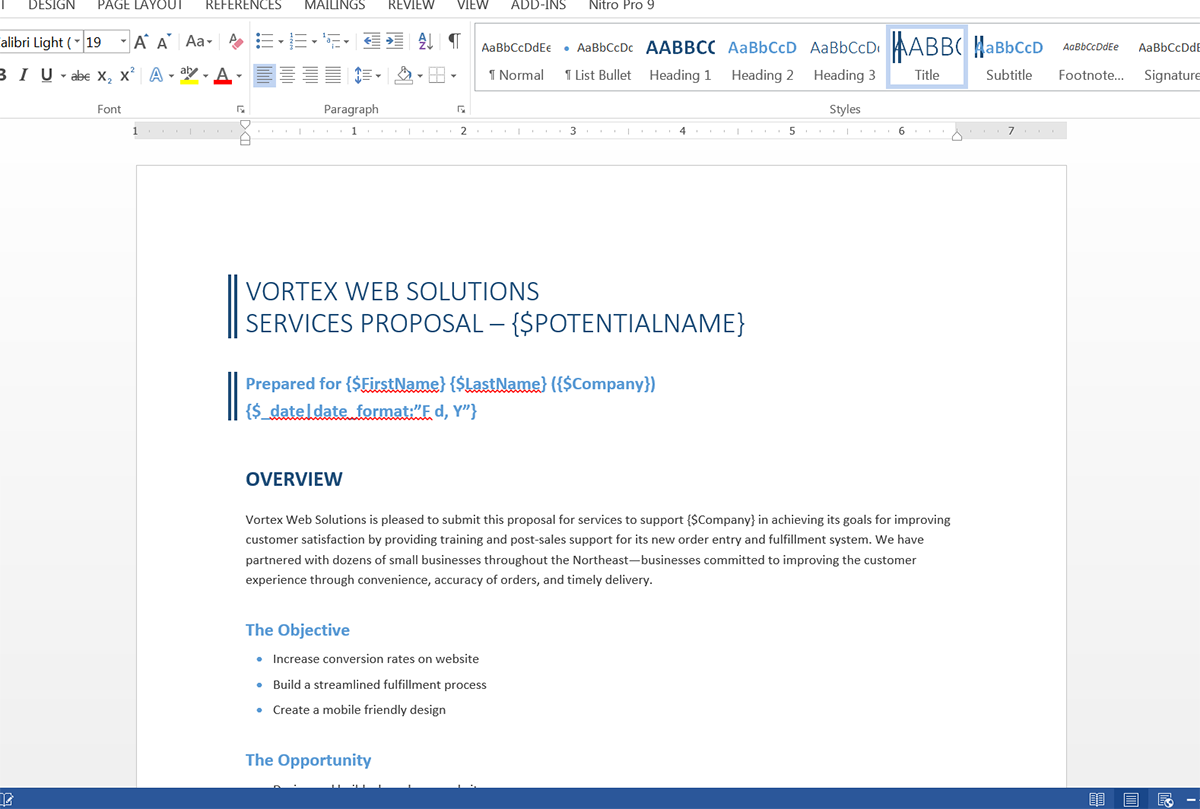
Task: Open the Add-Ins tab
Action: 538,5
